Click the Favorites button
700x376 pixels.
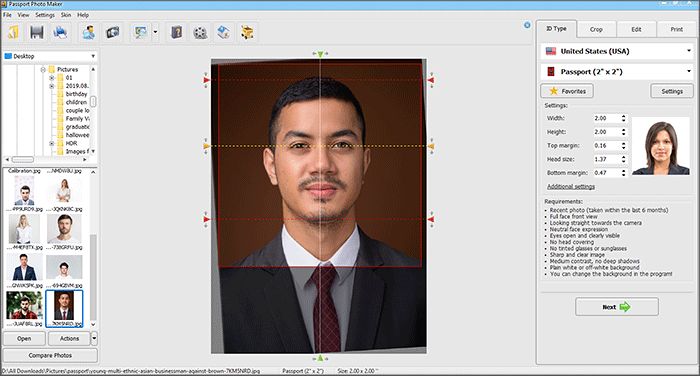coord(567,91)
